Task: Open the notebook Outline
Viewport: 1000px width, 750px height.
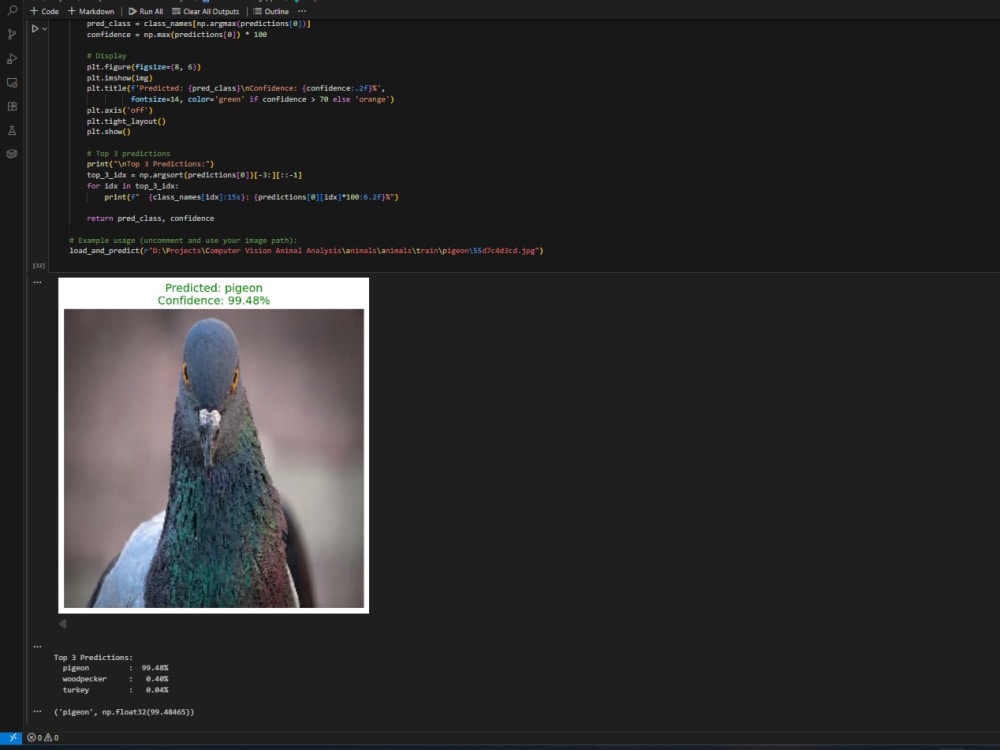Action: [271, 11]
